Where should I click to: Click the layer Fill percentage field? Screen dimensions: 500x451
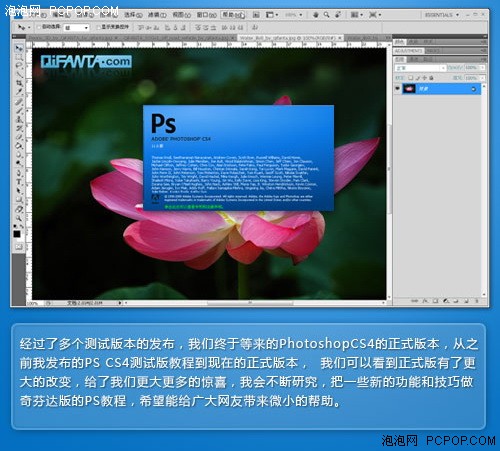coord(471,78)
